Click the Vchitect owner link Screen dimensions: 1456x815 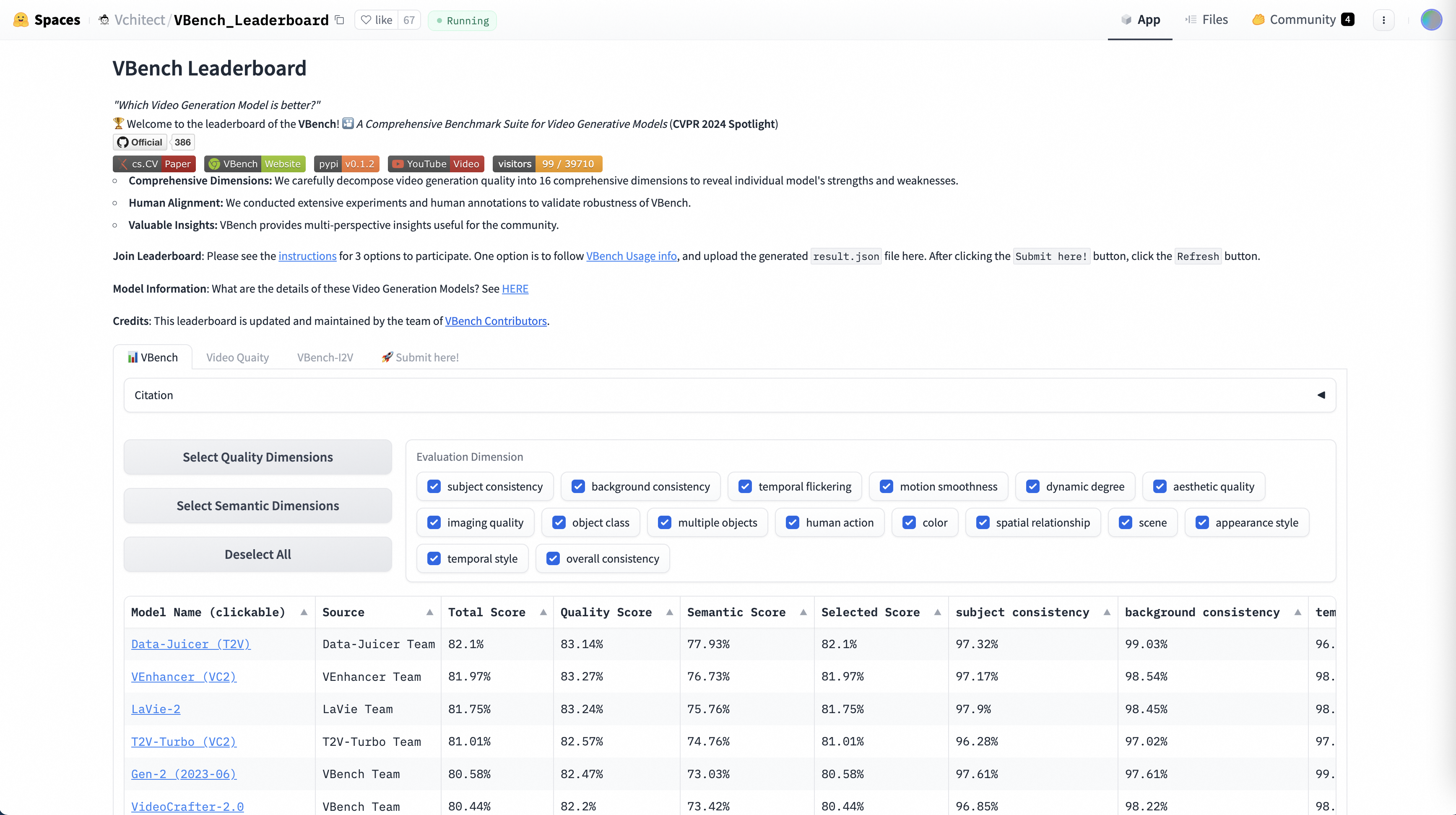[x=140, y=20]
